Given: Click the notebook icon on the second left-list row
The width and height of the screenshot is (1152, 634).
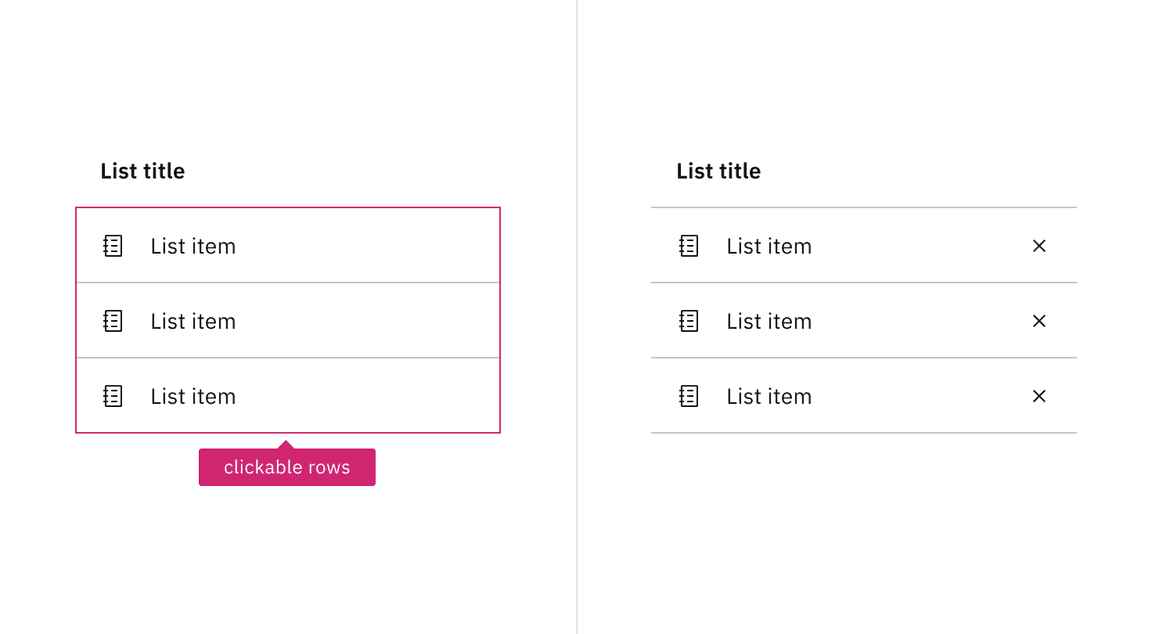Looking at the screenshot, I should (113, 320).
